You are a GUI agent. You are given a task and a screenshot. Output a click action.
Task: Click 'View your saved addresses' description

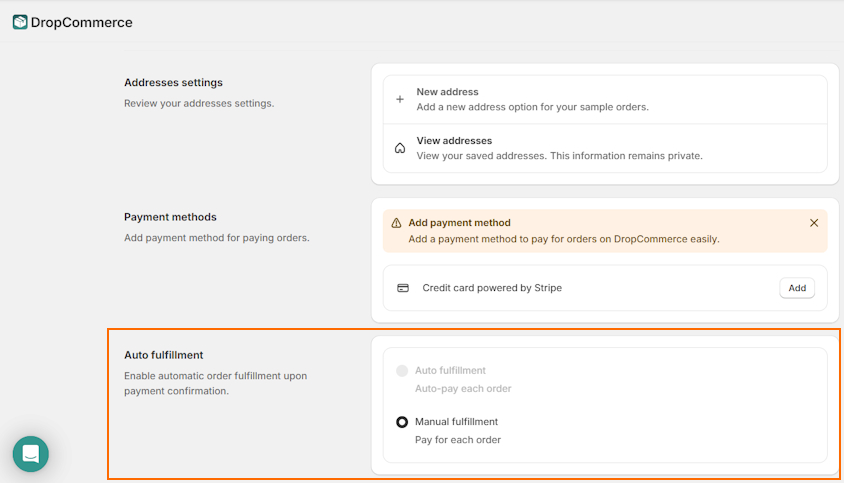click(x=560, y=156)
